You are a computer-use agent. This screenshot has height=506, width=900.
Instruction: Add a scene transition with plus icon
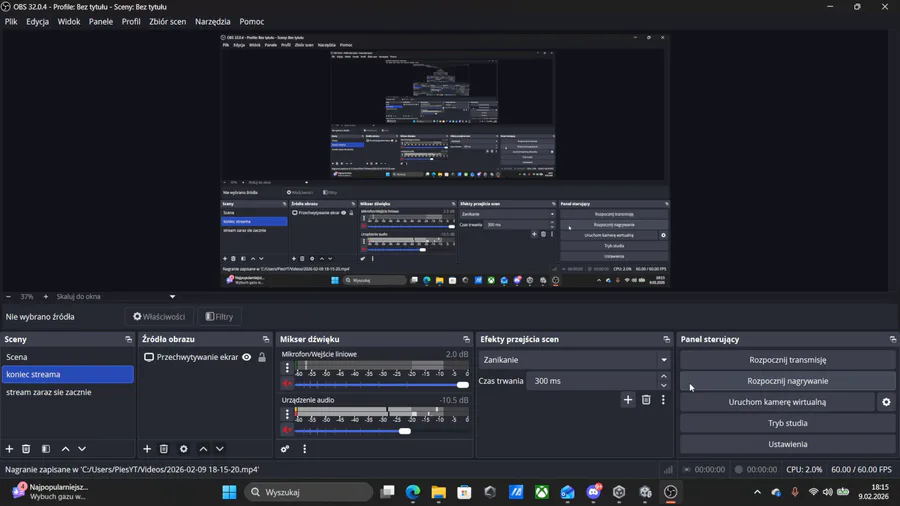tap(628, 400)
